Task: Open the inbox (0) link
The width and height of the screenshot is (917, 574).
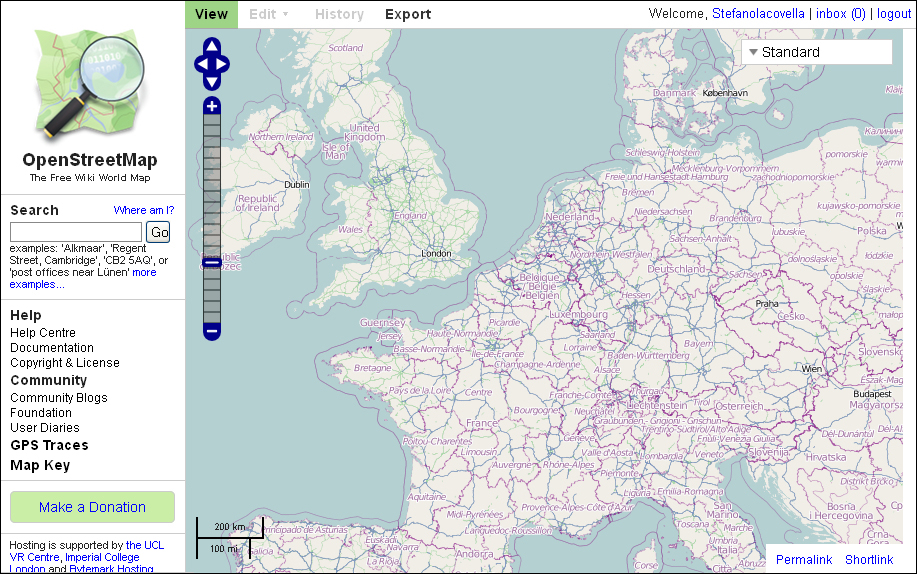Action: click(x=840, y=13)
